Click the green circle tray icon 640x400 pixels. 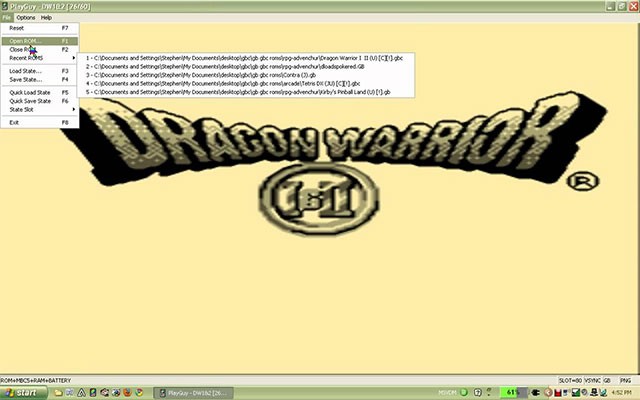tap(464, 393)
